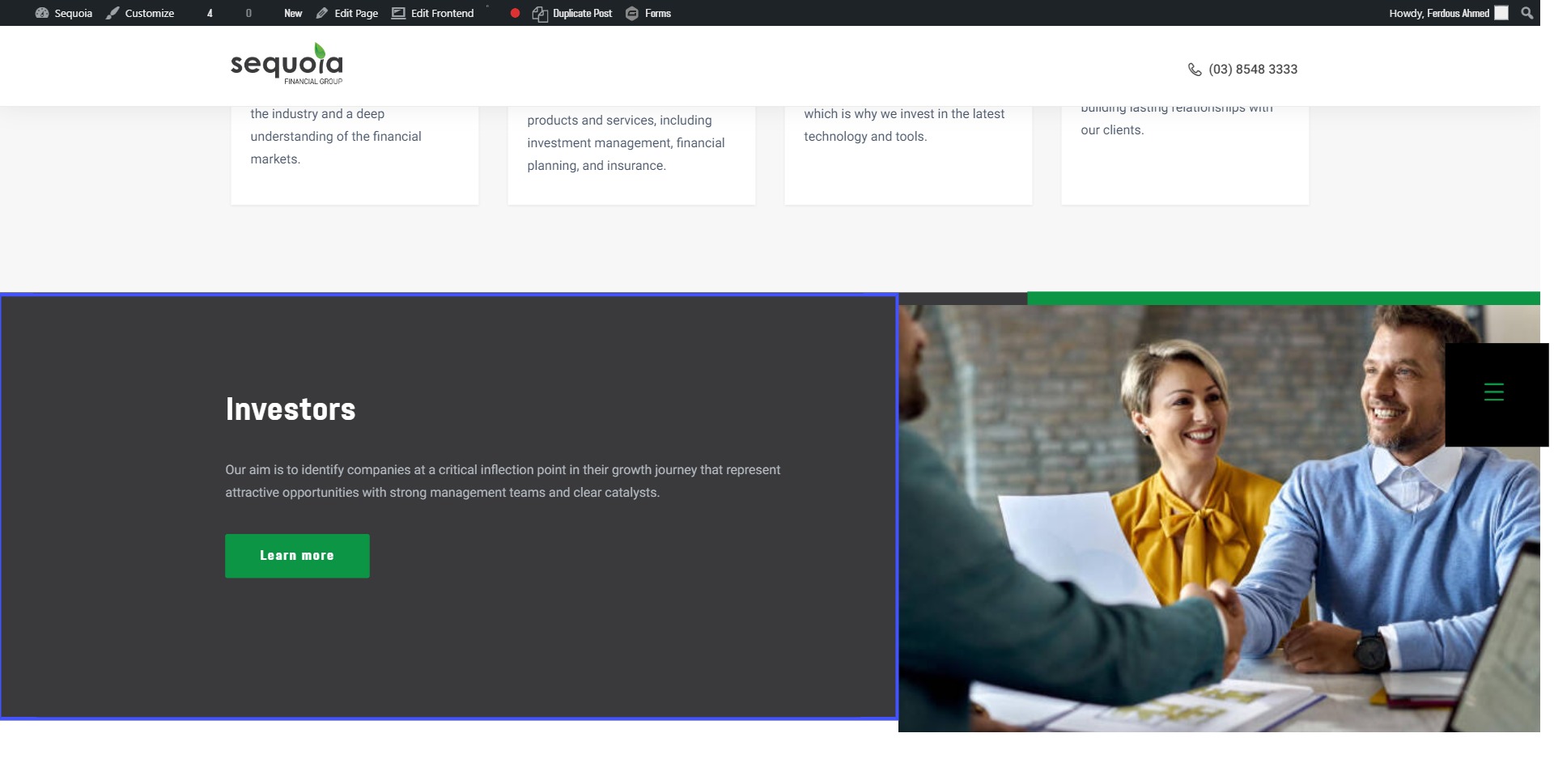The height and width of the screenshot is (784, 1554).
Task: Open the comments counter showing 0
Action: (248, 13)
